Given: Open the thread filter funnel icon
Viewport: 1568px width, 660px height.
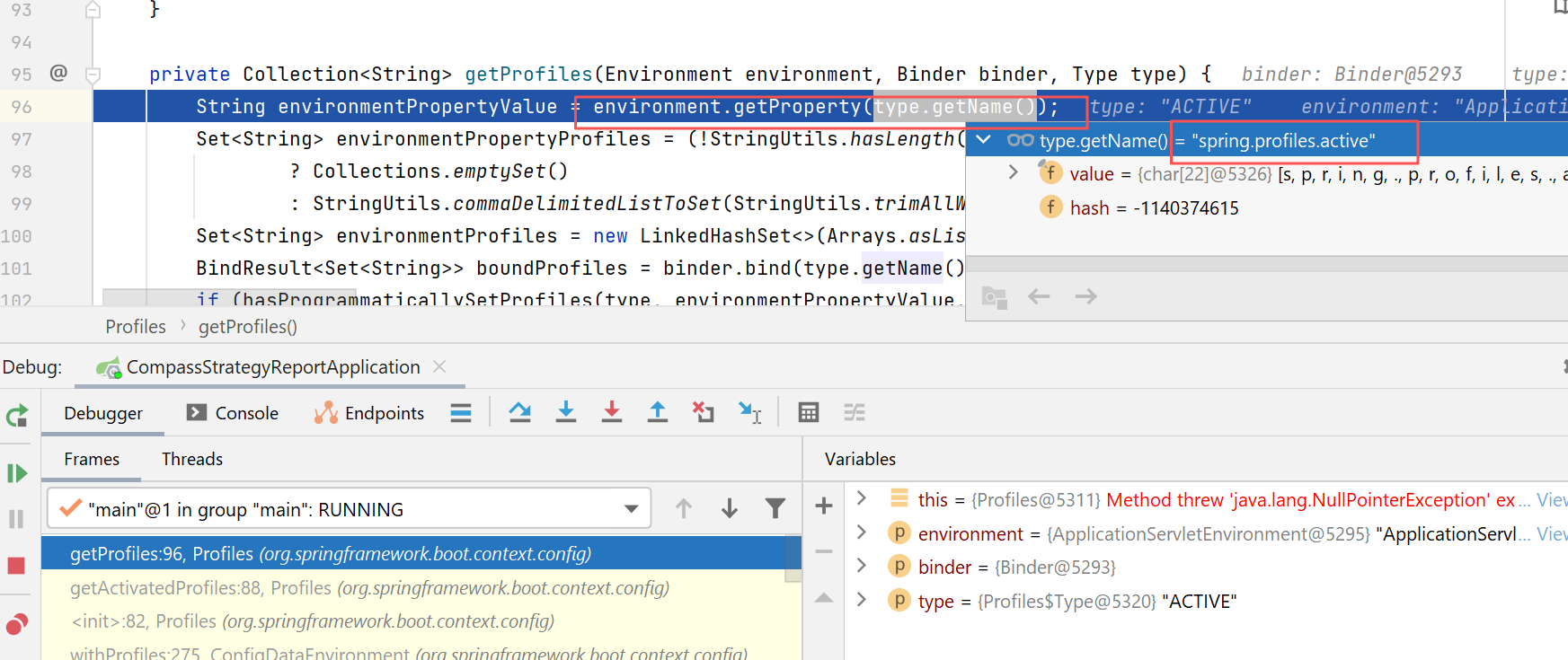Looking at the screenshot, I should click(x=775, y=509).
